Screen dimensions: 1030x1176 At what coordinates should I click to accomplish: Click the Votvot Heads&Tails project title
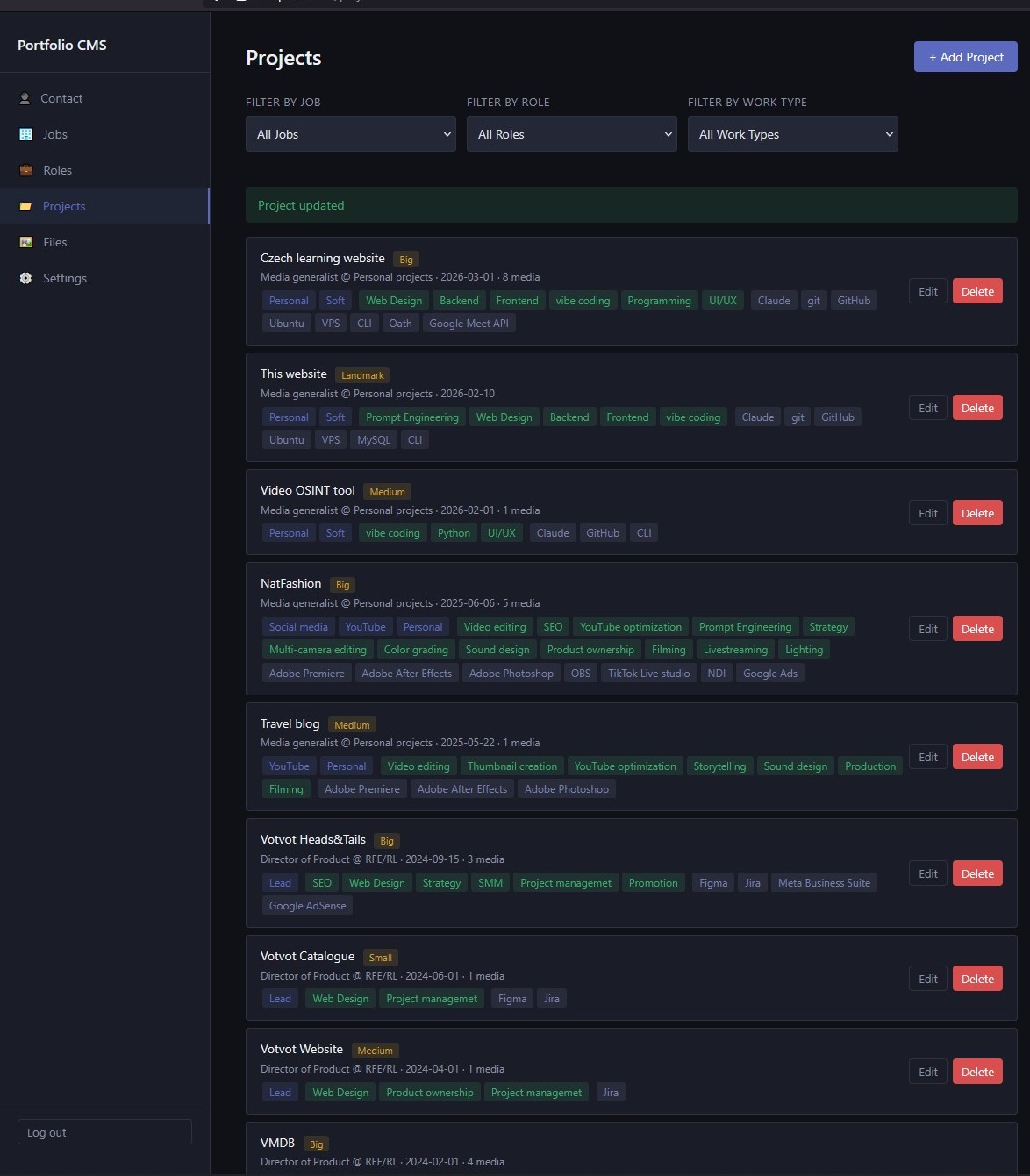pos(312,840)
